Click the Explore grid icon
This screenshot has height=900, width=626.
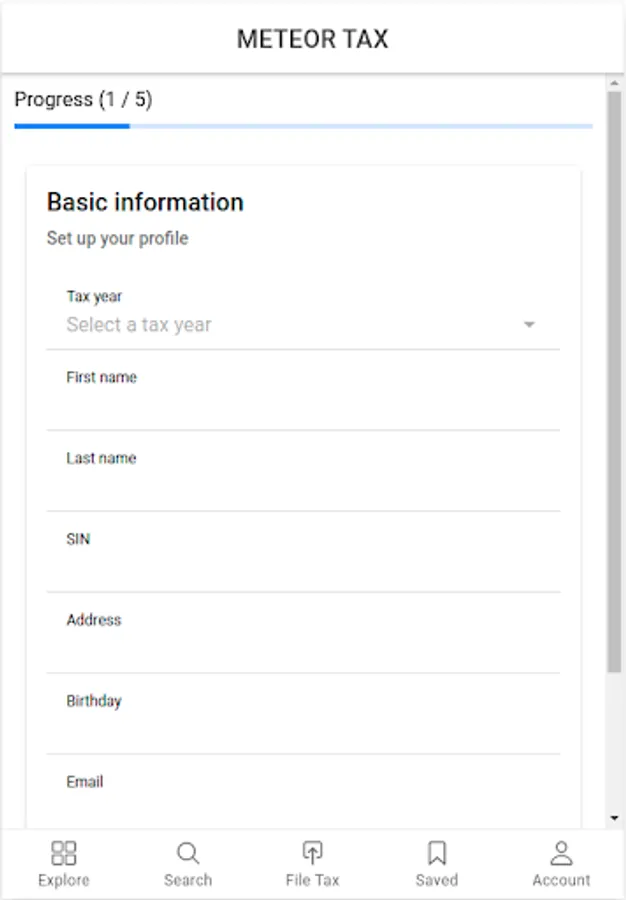coord(64,853)
